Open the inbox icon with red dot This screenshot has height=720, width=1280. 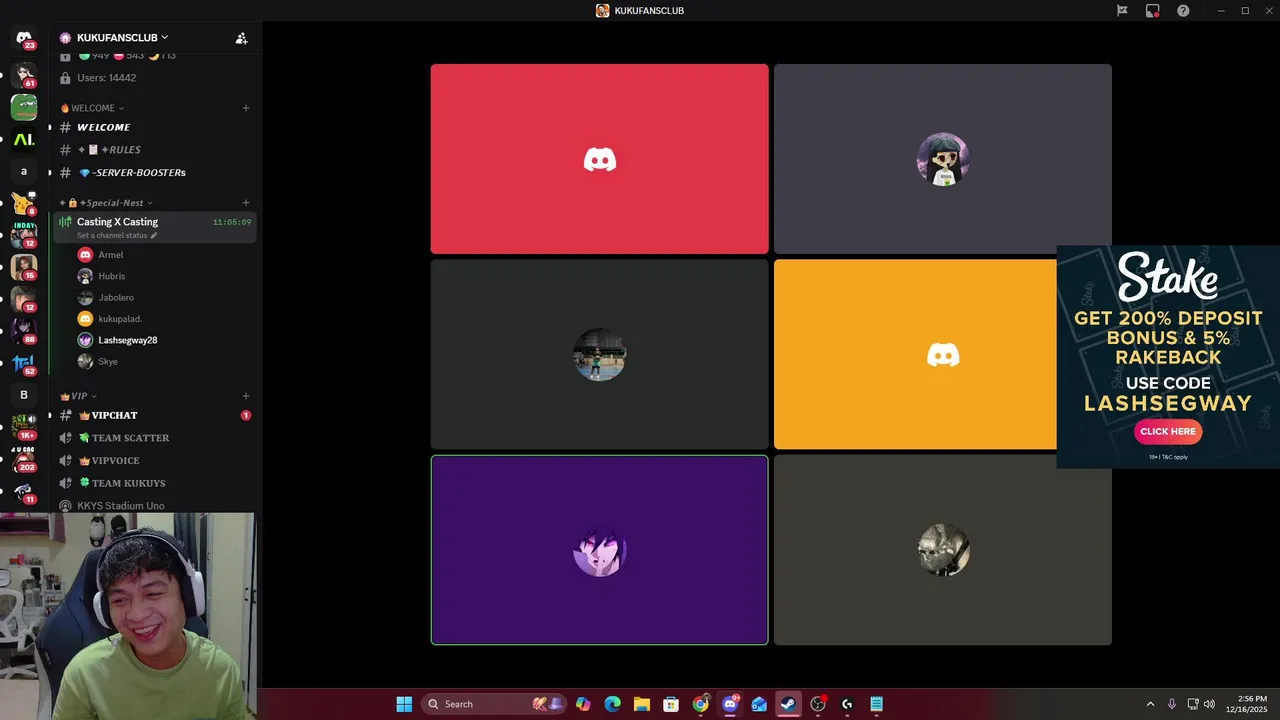pyautogui.click(x=1153, y=11)
